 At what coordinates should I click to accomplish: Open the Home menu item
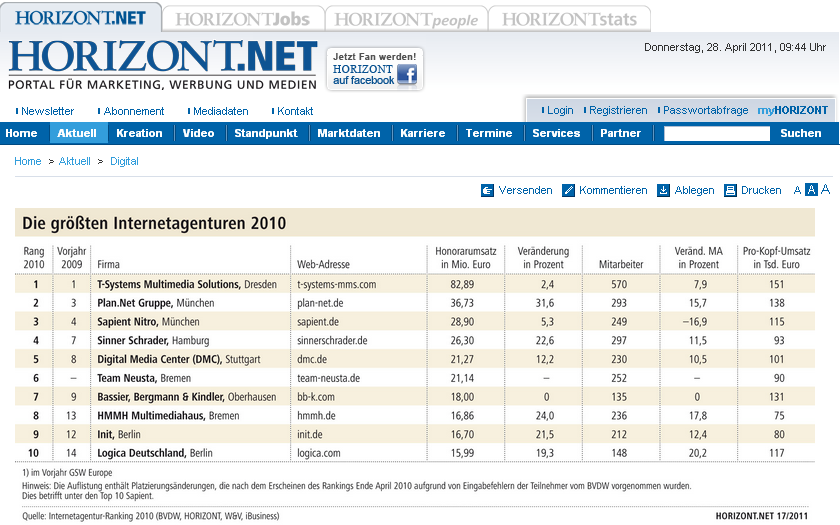point(21,133)
